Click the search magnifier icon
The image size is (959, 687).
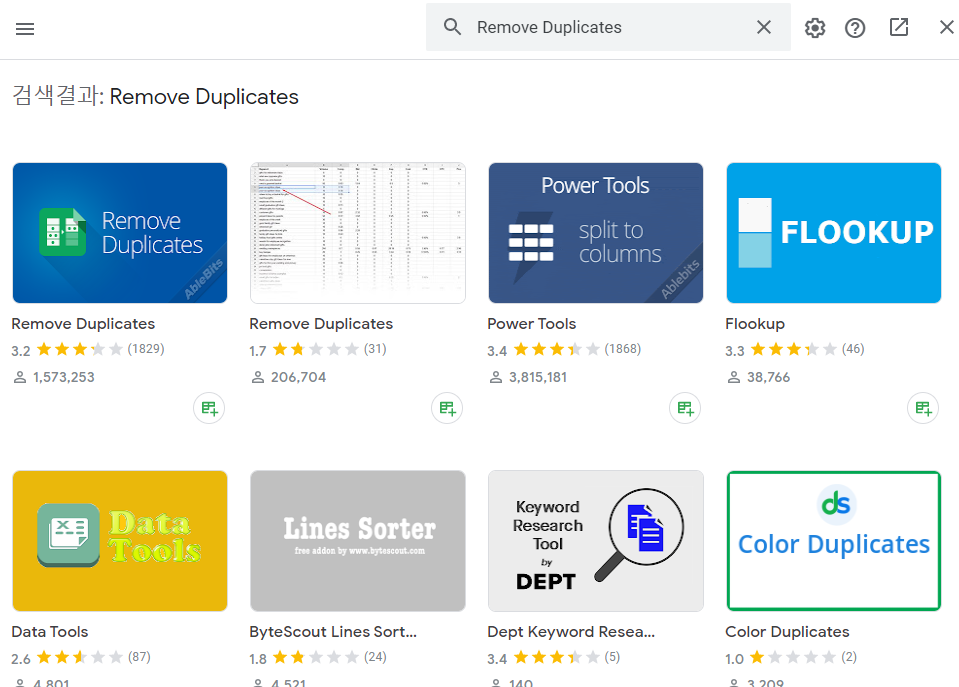tap(453, 27)
